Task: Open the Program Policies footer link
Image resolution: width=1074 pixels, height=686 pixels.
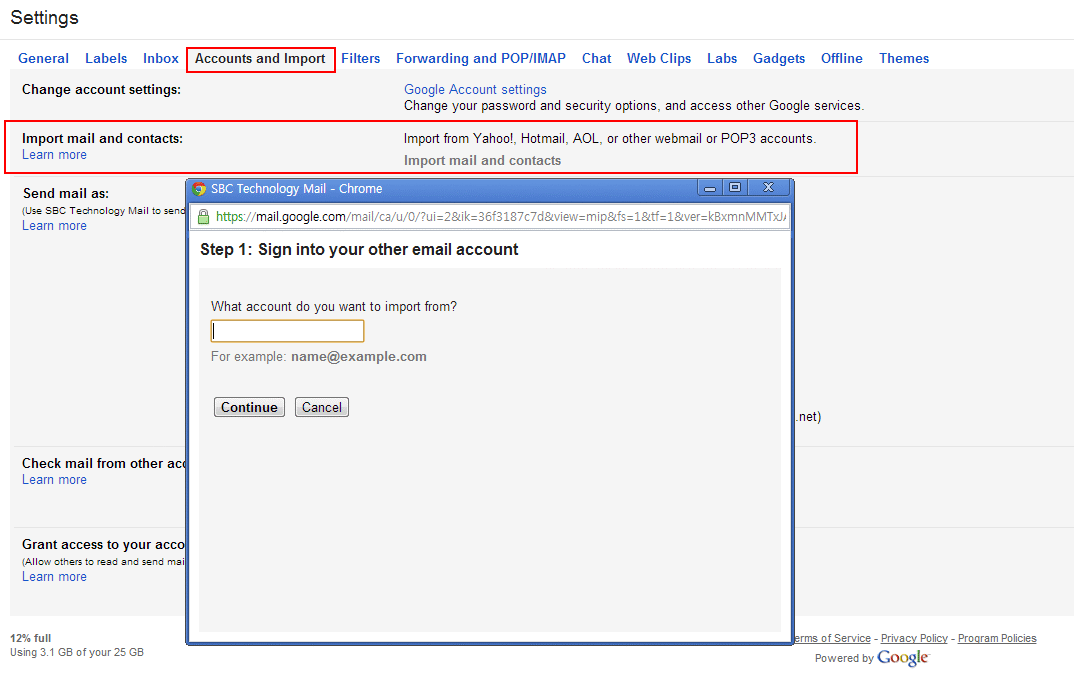Action: click(997, 638)
